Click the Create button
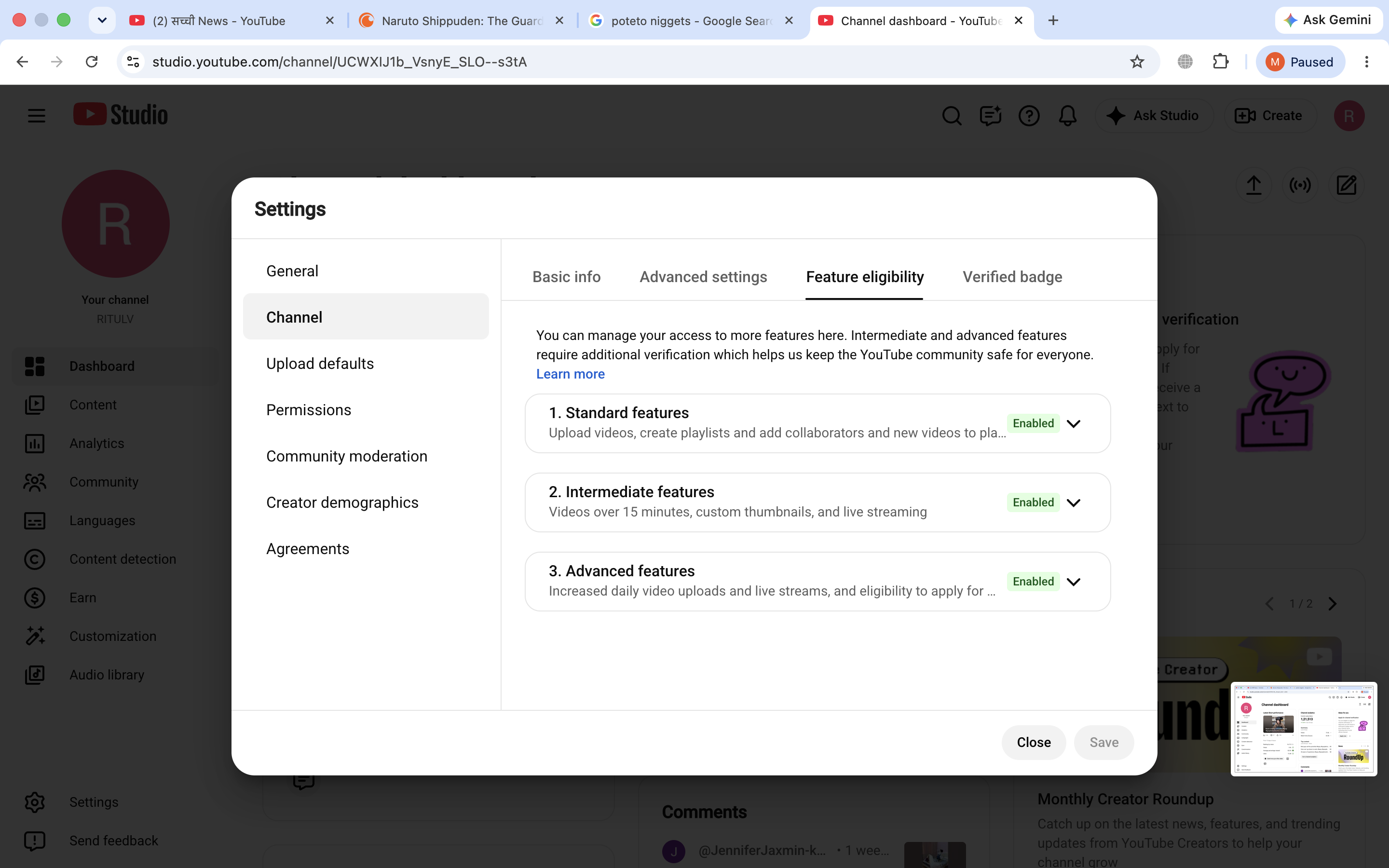Image resolution: width=1389 pixels, height=868 pixels. [1269, 116]
